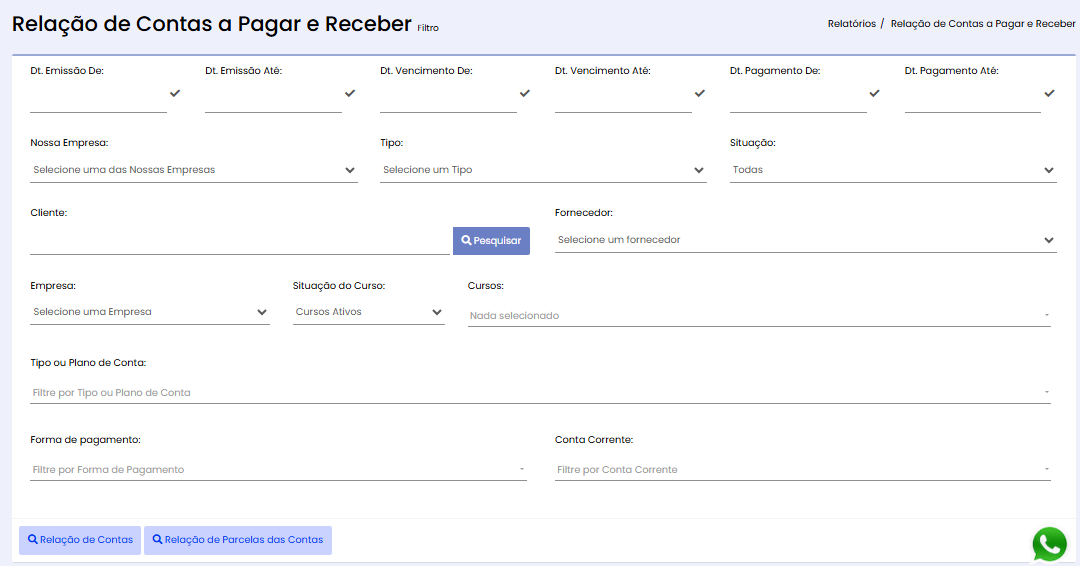
Task: Click checkmark icon beside Dt. Vencimento De
Action: pos(525,93)
